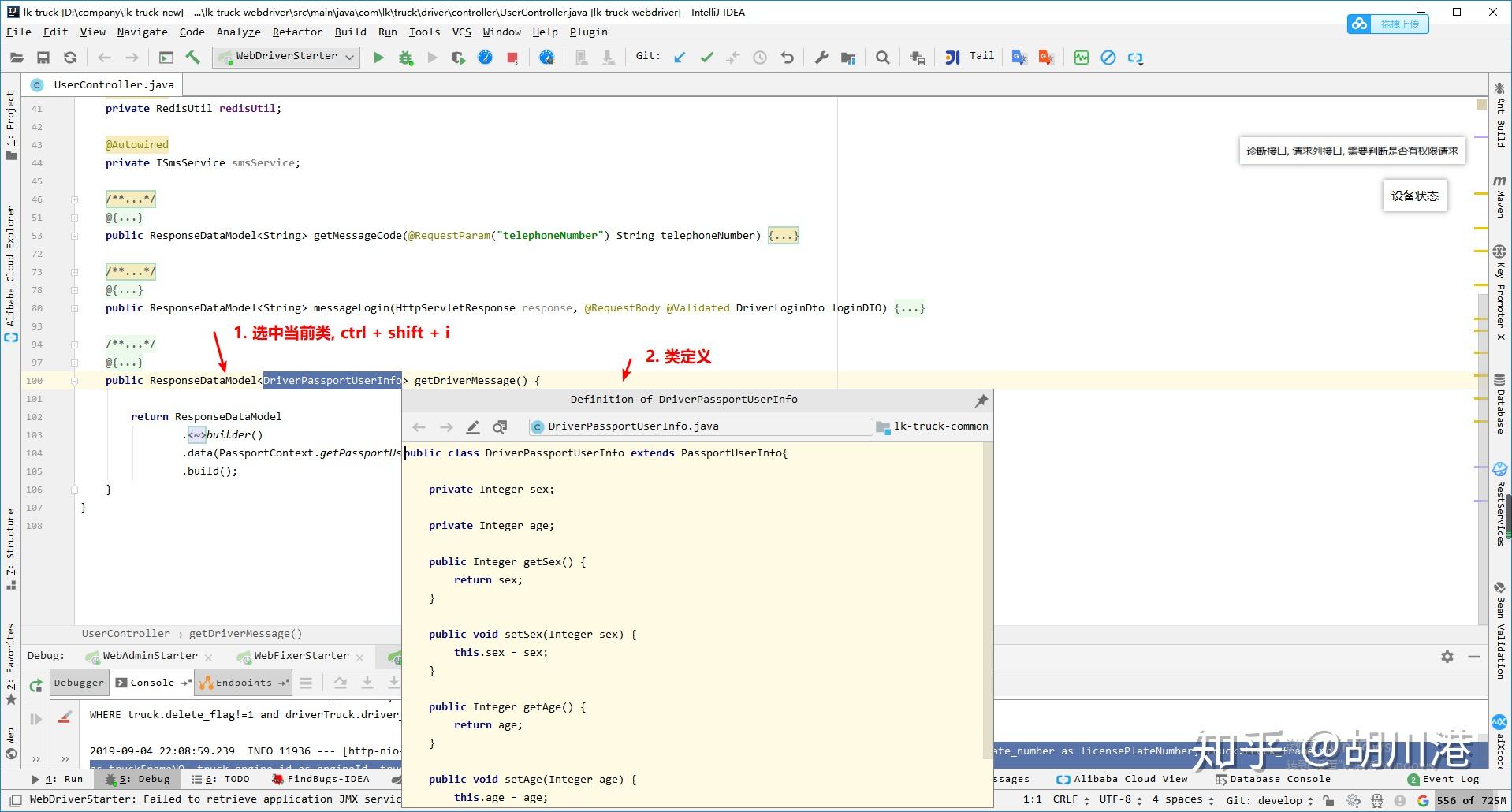The height and width of the screenshot is (812, 1512).
Task: Toggle file writable state via lock icon
Action: click(x=1329, y=799)
